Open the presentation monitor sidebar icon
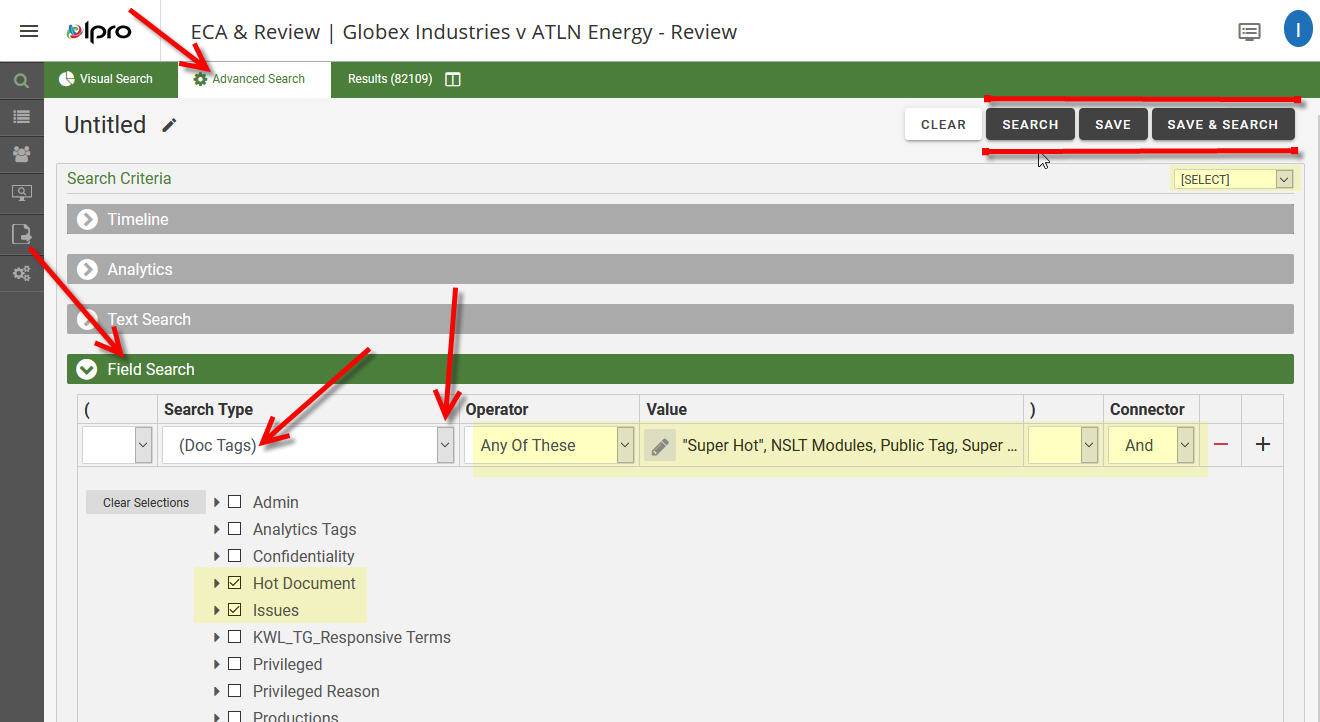Image resolution: width=1320 pixels, height=722 pixels. click(x=21, y=193)
